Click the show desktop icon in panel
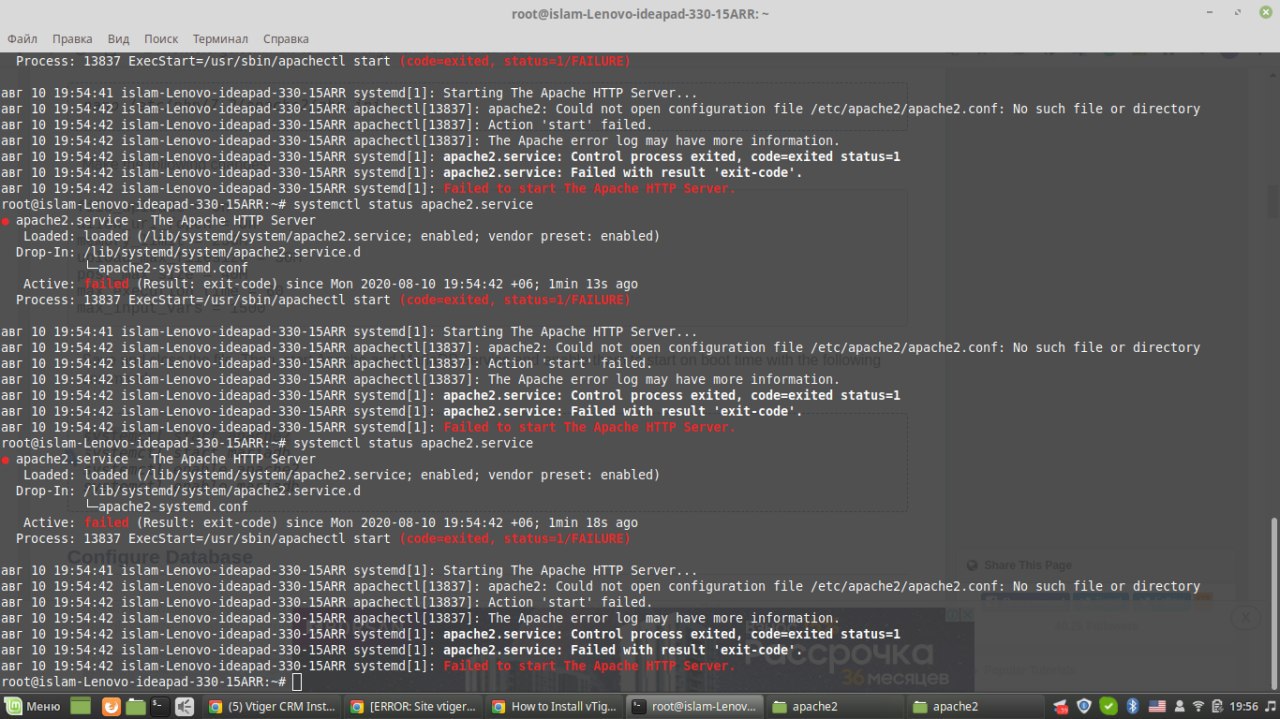Image resolution: width=1280 pixels, height=719 pixels. pos(80,707)
